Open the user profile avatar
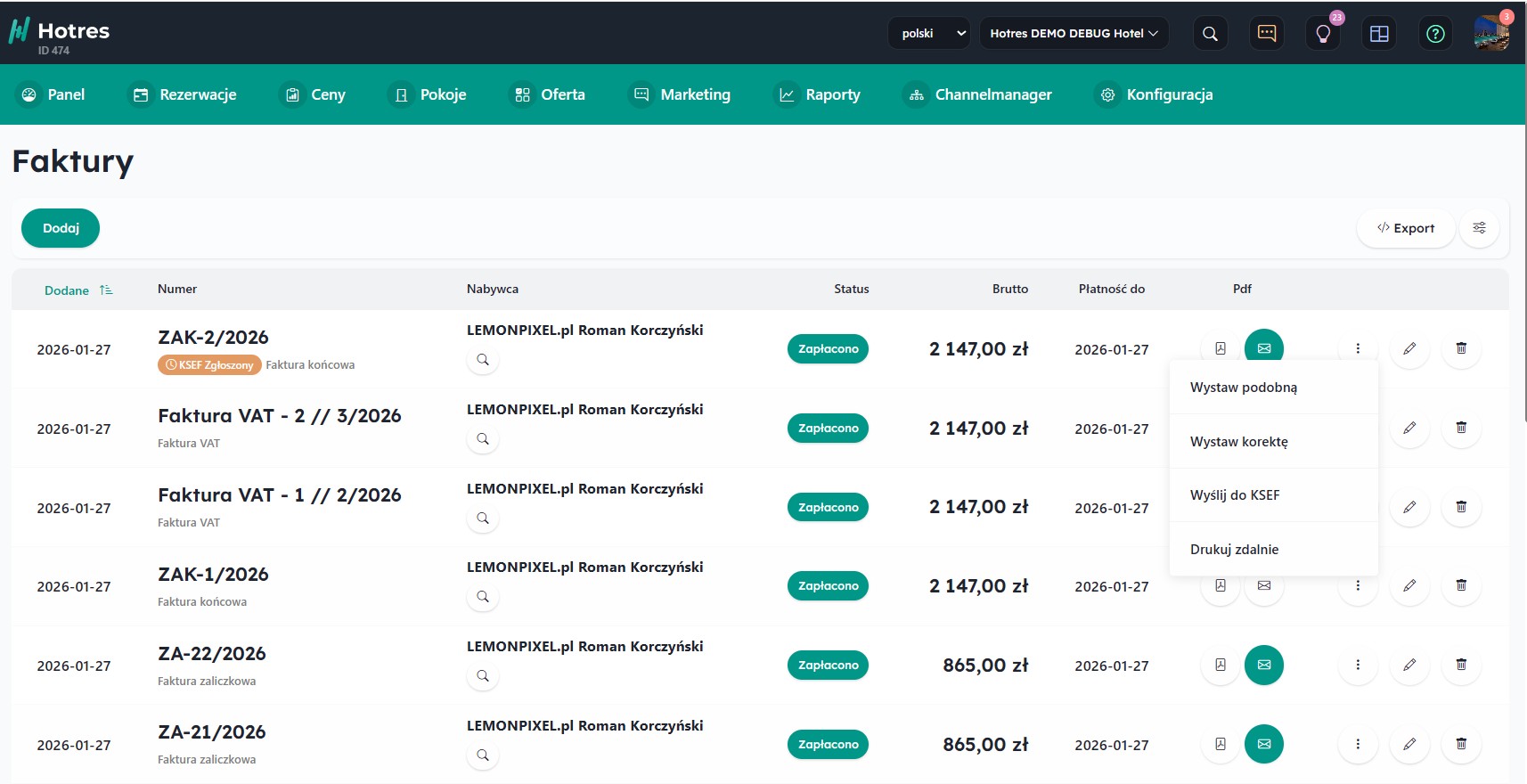 pyautogui.click(x=1490, y=34)
